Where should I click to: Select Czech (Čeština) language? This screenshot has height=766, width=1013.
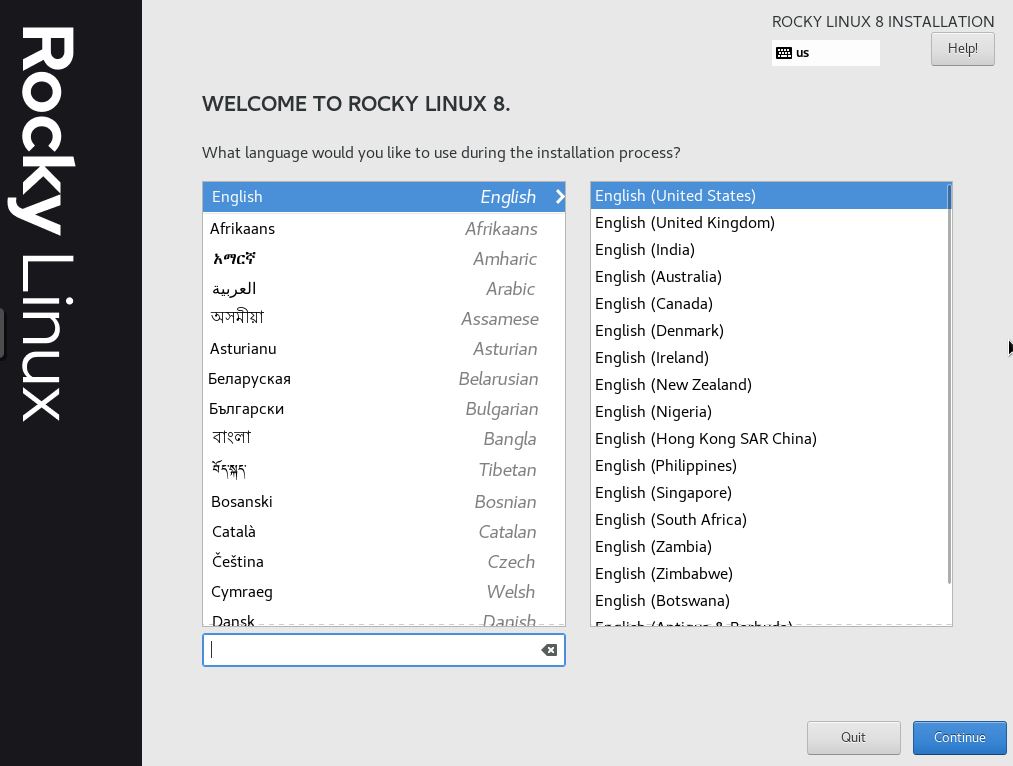pos(383,562)
